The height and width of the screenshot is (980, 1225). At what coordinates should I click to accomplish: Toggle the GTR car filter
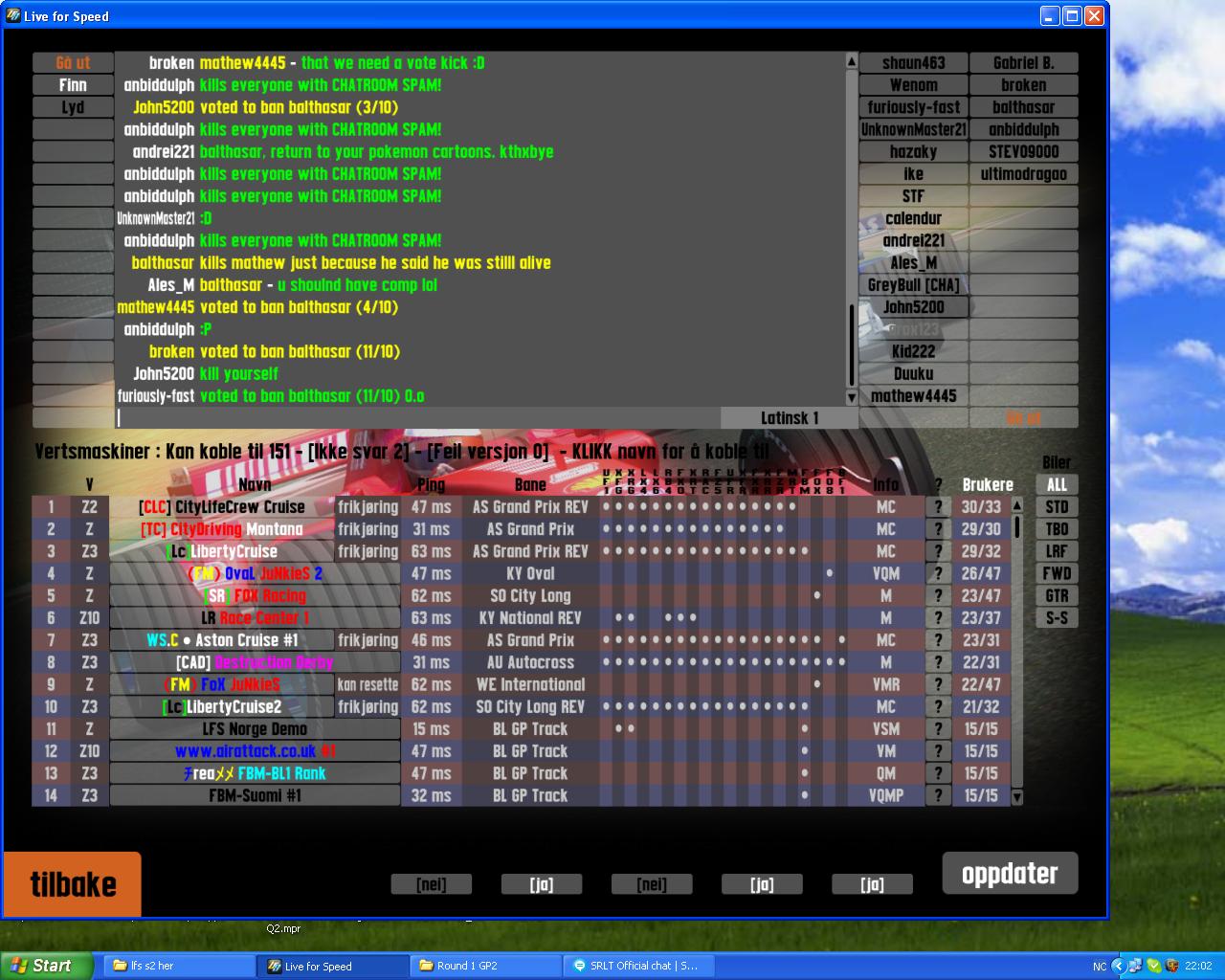coord(1057,595)
